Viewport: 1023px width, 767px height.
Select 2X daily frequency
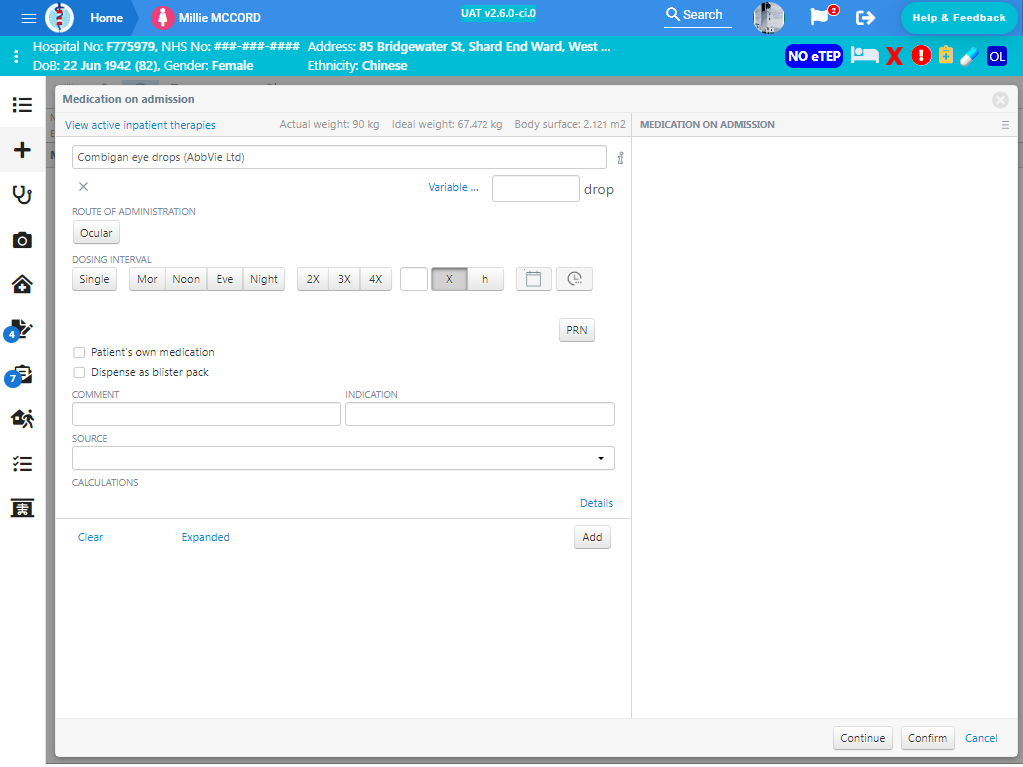click(x=313, y=279)
